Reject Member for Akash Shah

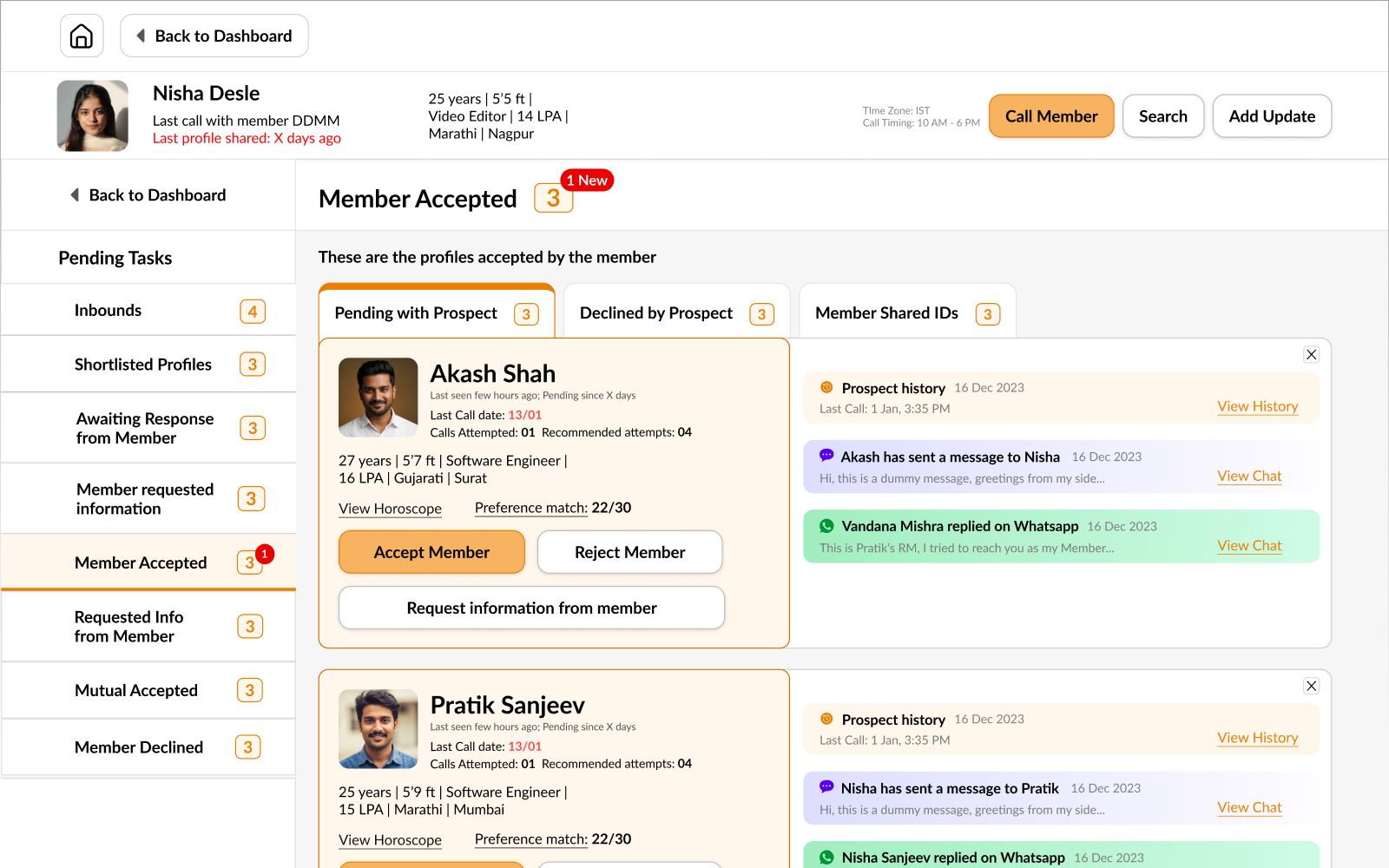(x=629, y=552)
